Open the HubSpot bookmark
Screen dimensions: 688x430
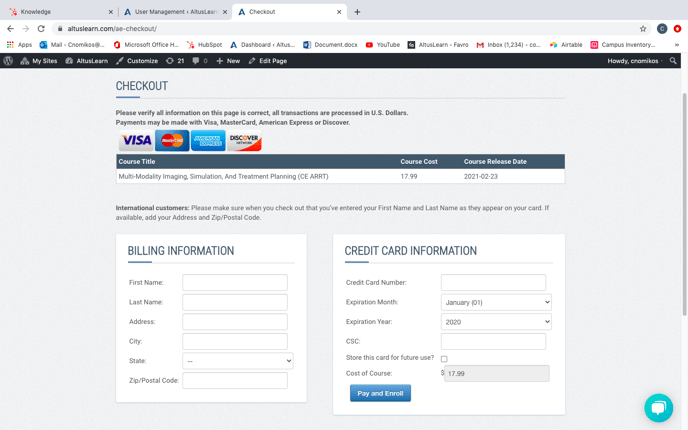pos(204,45)
